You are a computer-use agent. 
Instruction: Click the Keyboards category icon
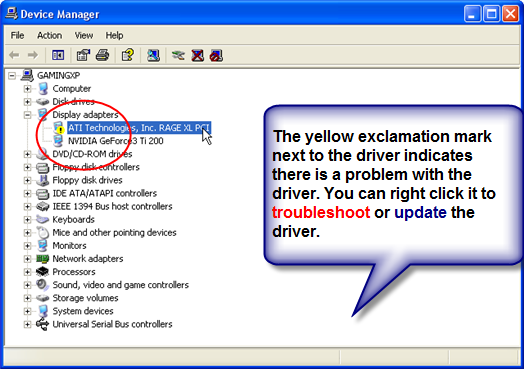coord(42,219)
